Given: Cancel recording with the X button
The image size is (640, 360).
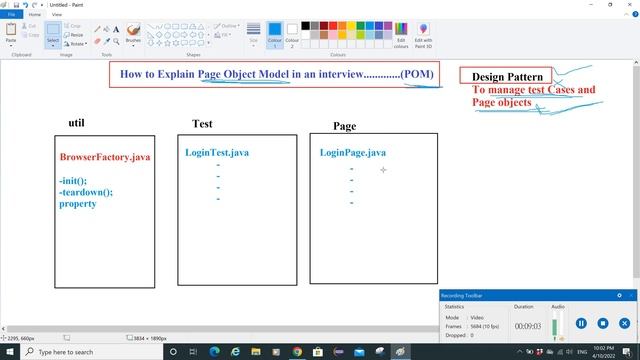Looking at the screenshot, I should [624, 323].
